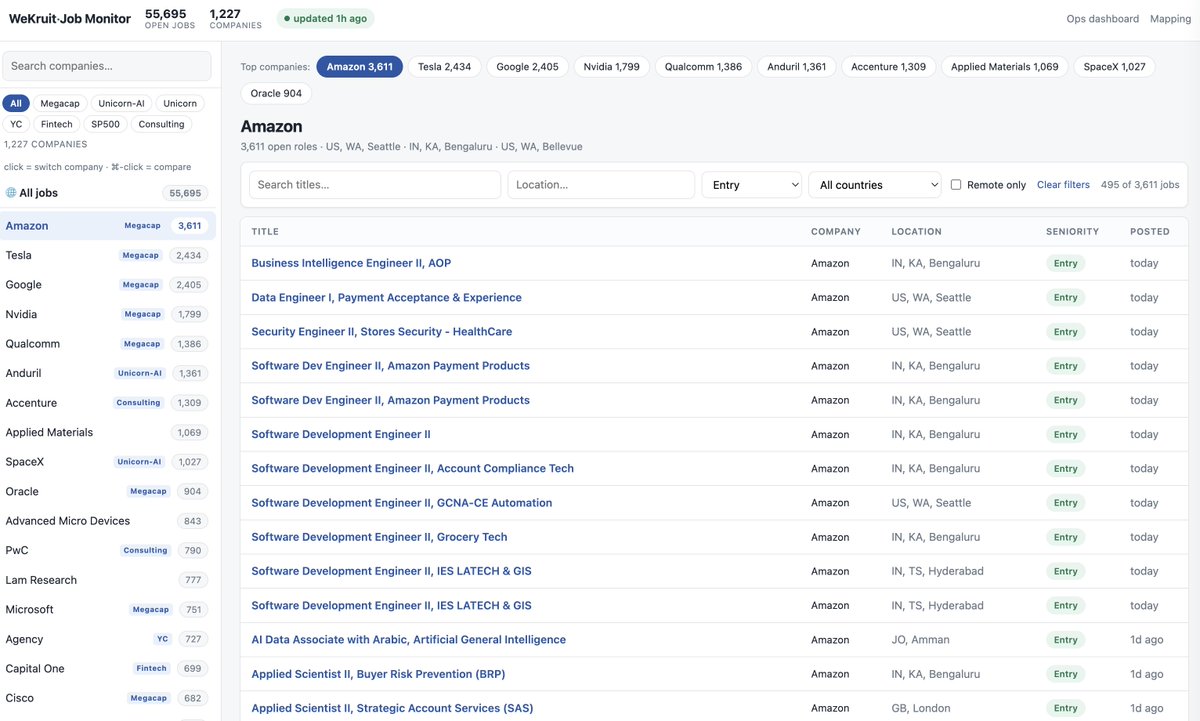1200x721 pixels.
Task: Select Oracle in the company sidebar
Action: click(x=107, y=491)
